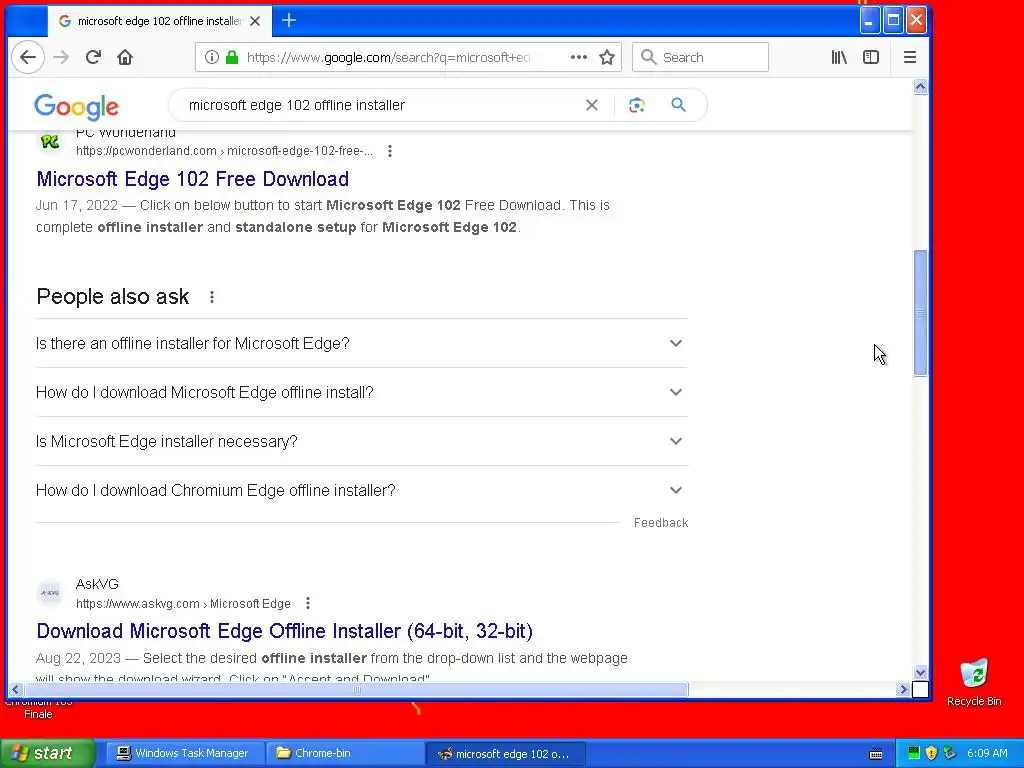This screenshot has height=768, width=1024.
Task: Click the 'People also ask' heading
Action: click(x=113, y=296)
